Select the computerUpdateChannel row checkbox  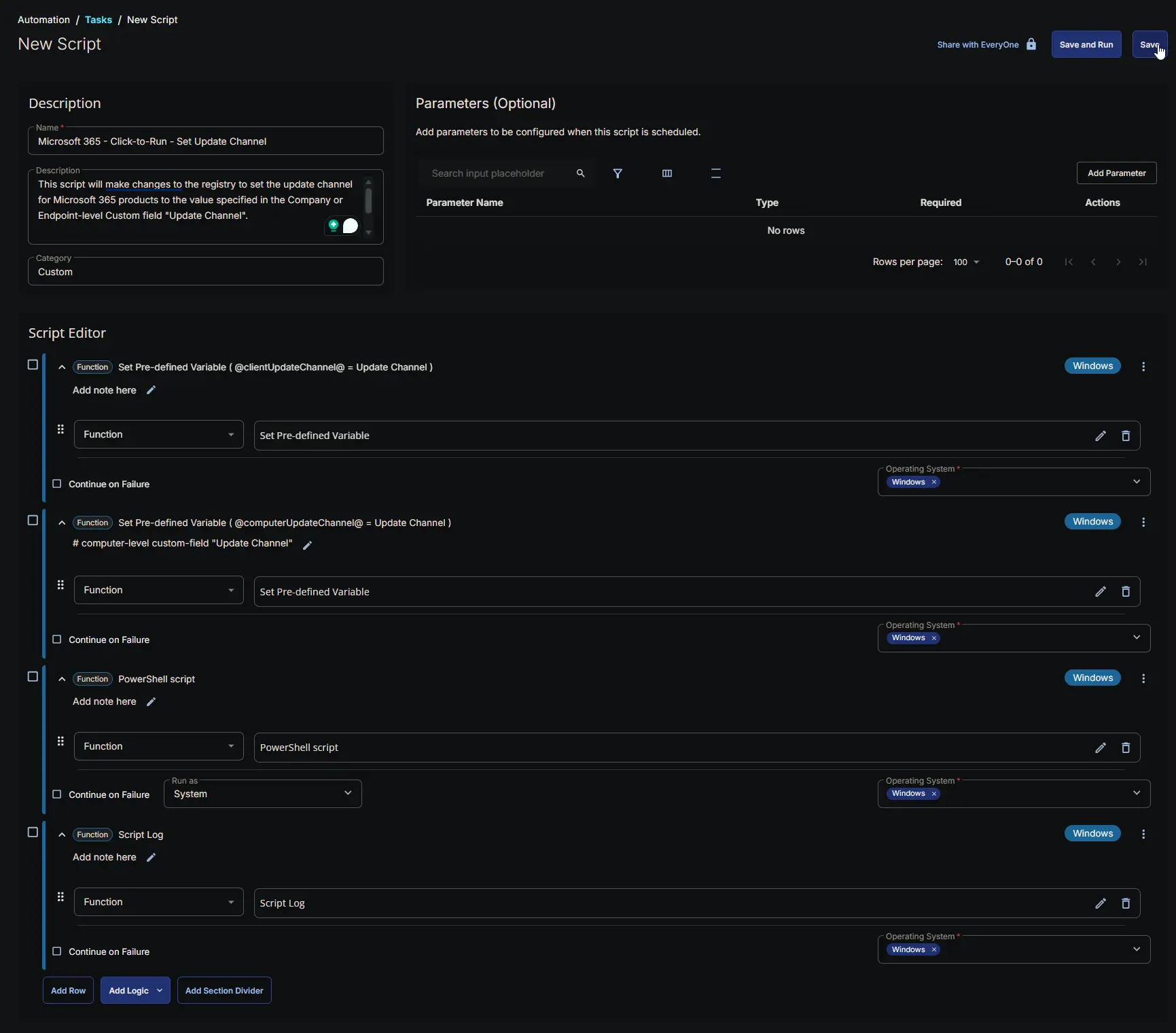click(x=33, y=521)
